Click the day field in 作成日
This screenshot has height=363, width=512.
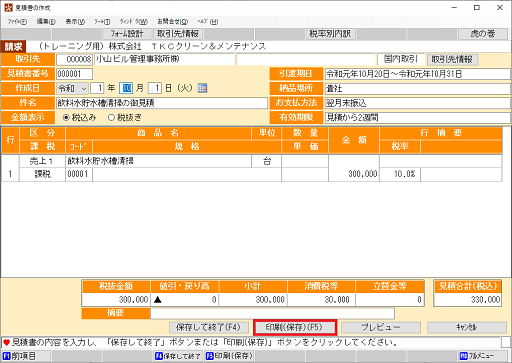tap(154, 88)
